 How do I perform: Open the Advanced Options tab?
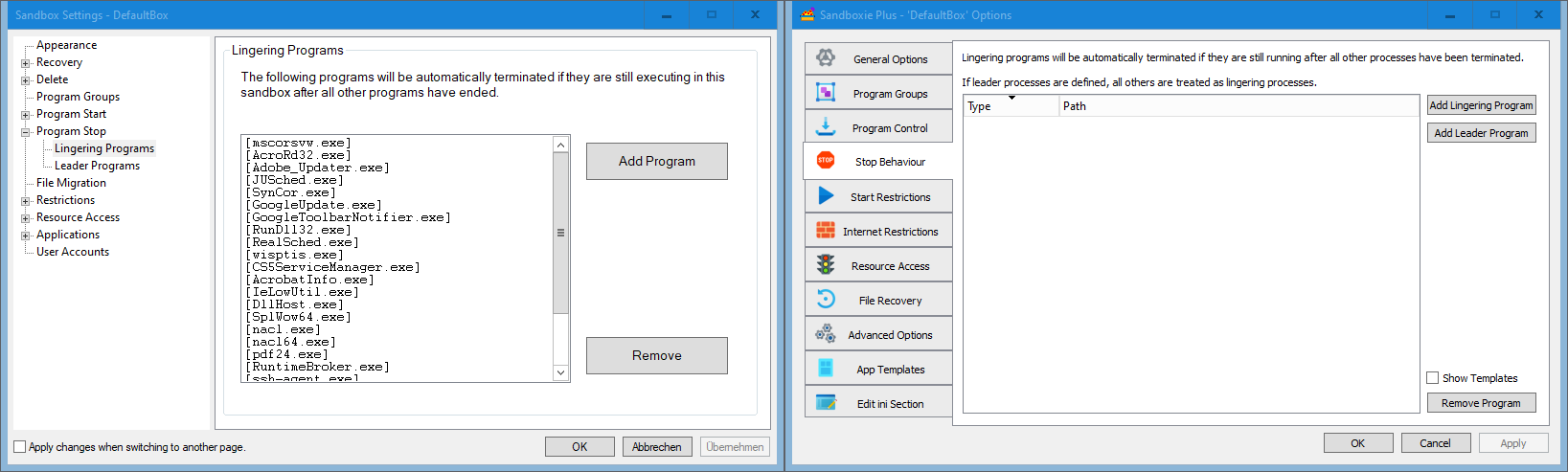point(889,335)
